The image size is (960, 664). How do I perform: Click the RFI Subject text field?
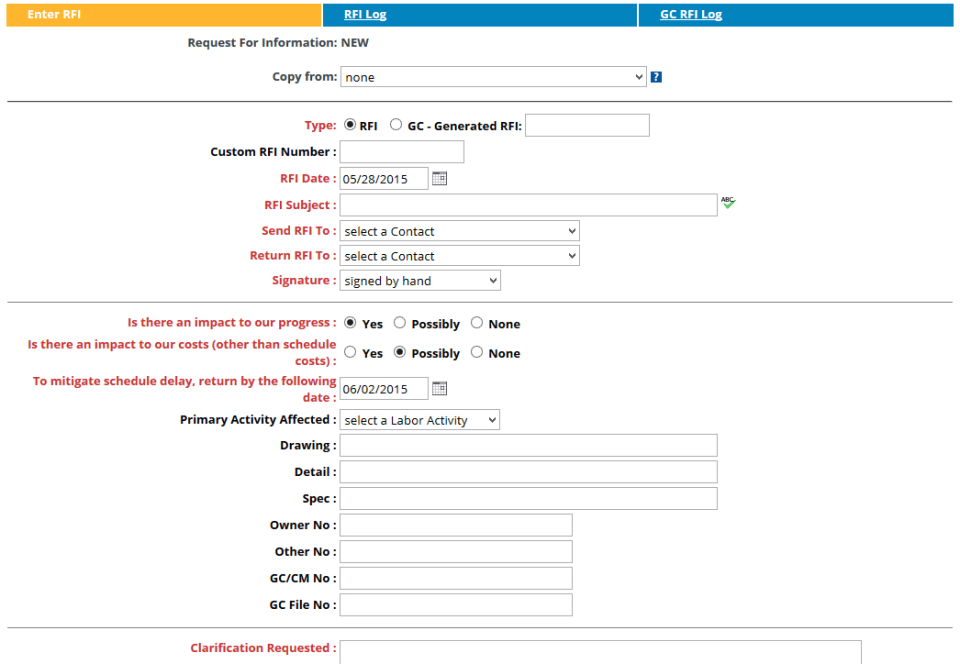point(528,205)
